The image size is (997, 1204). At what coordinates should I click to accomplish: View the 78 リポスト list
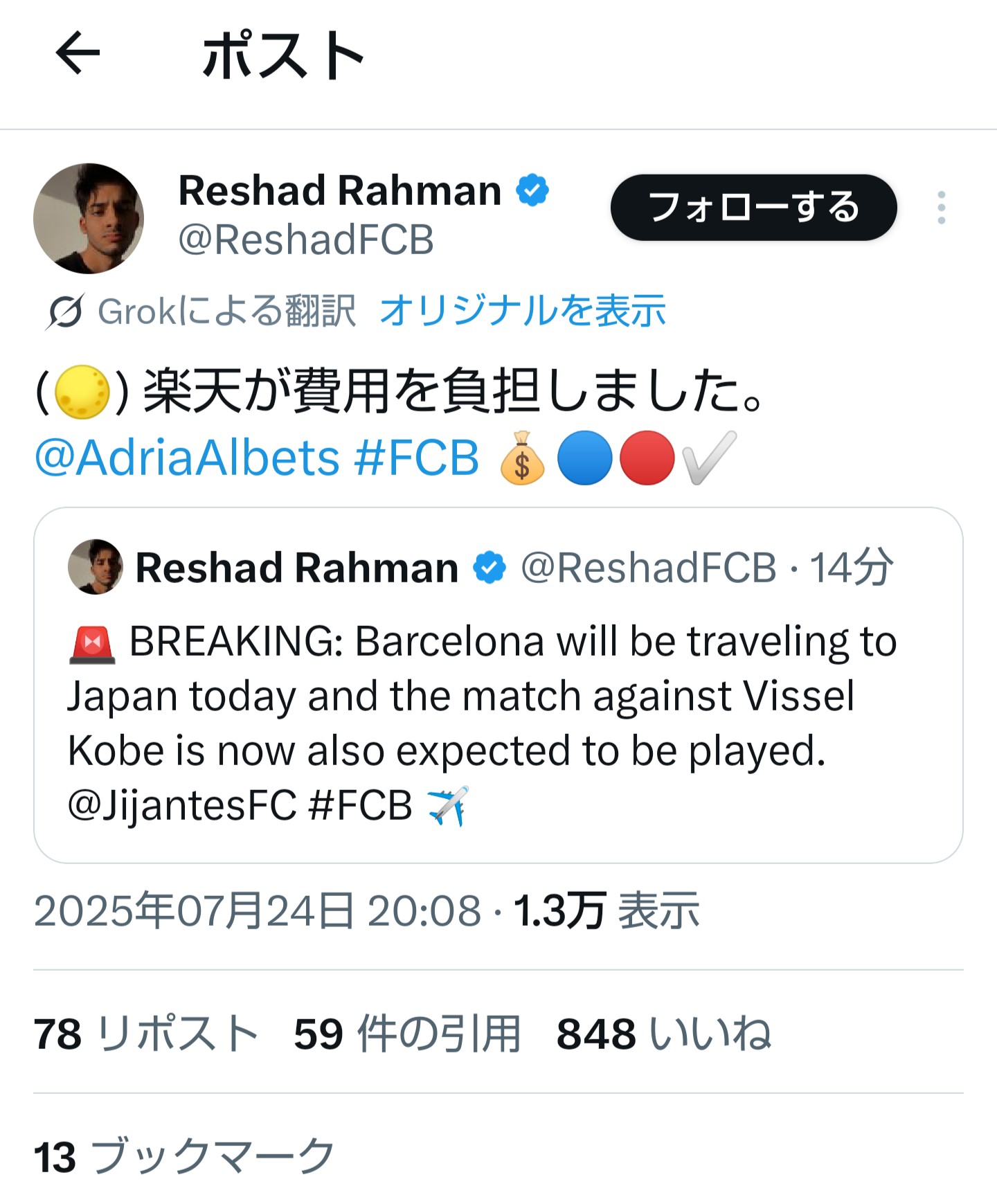[x=146, y=1034]
